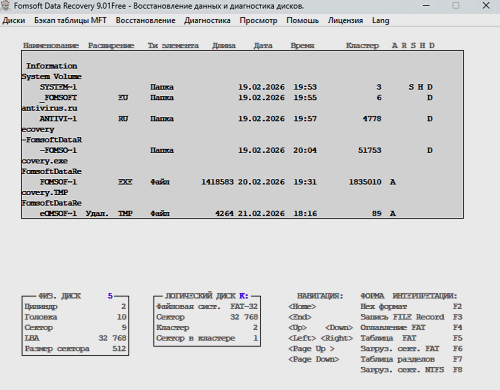Click the A R S H D attributes header

coord(413,45)
